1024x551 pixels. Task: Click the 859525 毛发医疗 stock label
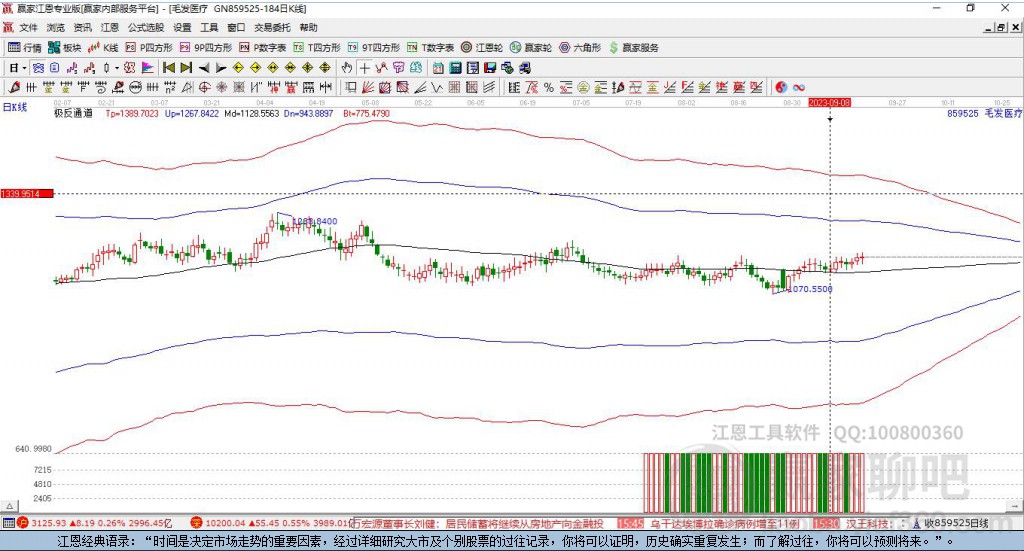984,113
